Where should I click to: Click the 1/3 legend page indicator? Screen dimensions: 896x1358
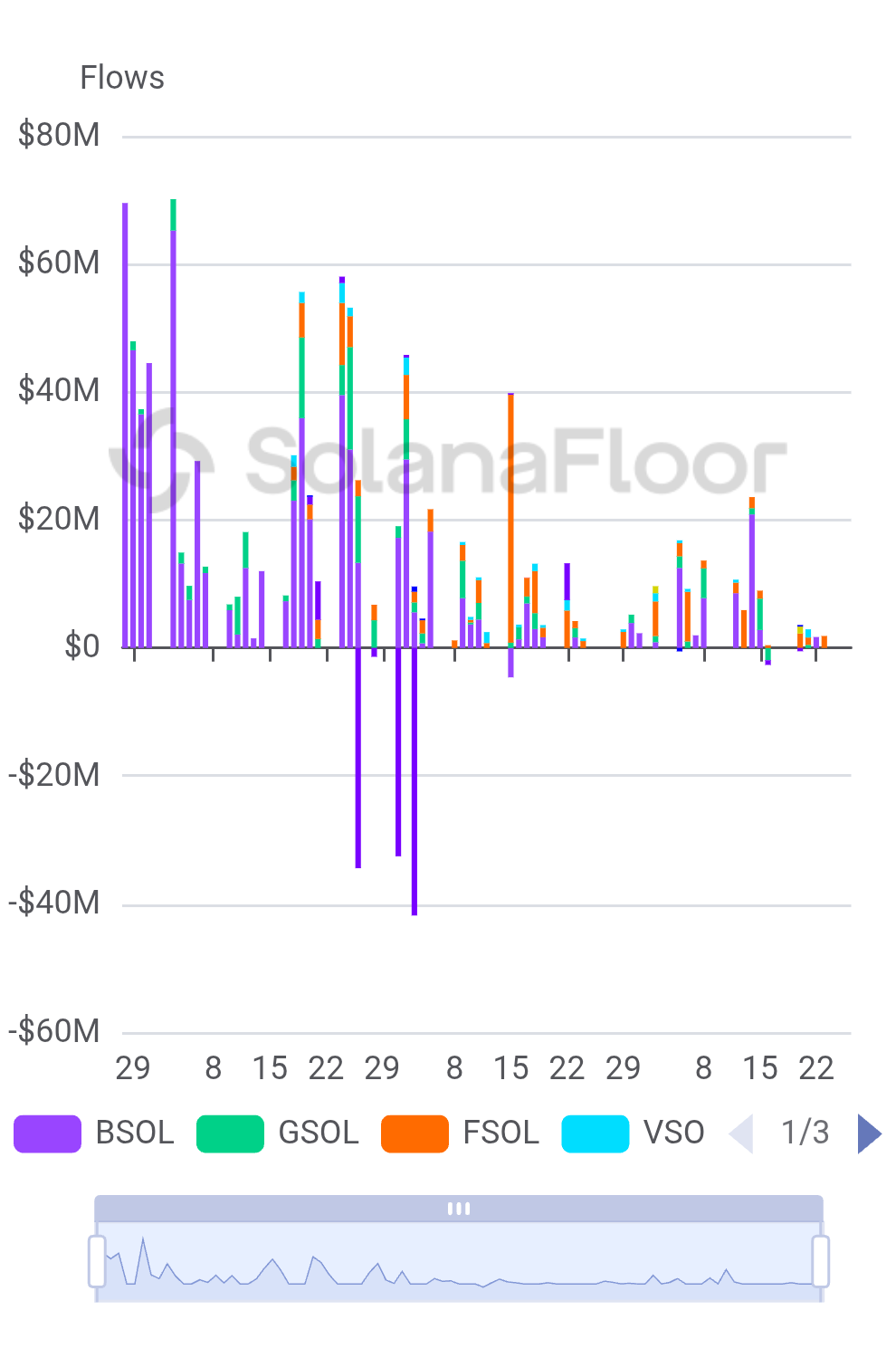[805, 1133]
